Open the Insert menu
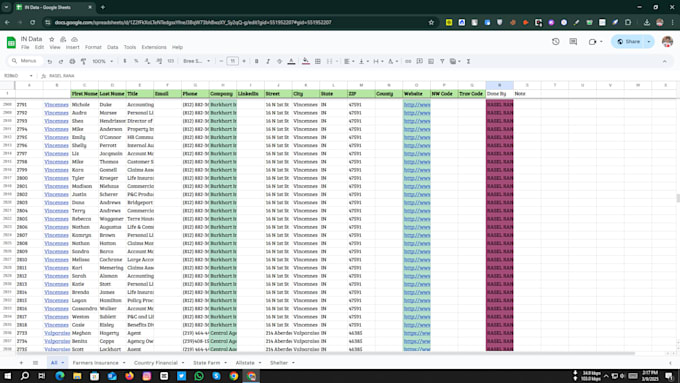 pyautogui.click(x=72, y=47)
